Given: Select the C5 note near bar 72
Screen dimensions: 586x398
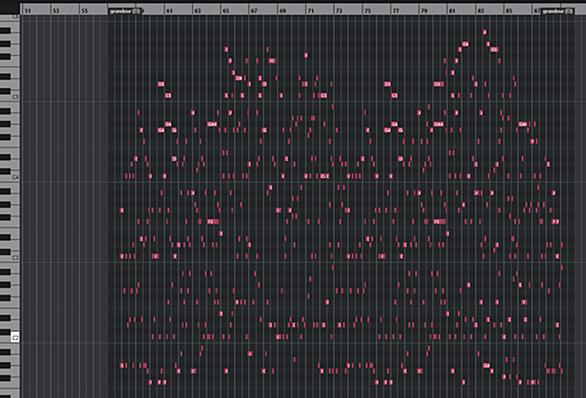Looking at the screenshot, I should point(323,96).
